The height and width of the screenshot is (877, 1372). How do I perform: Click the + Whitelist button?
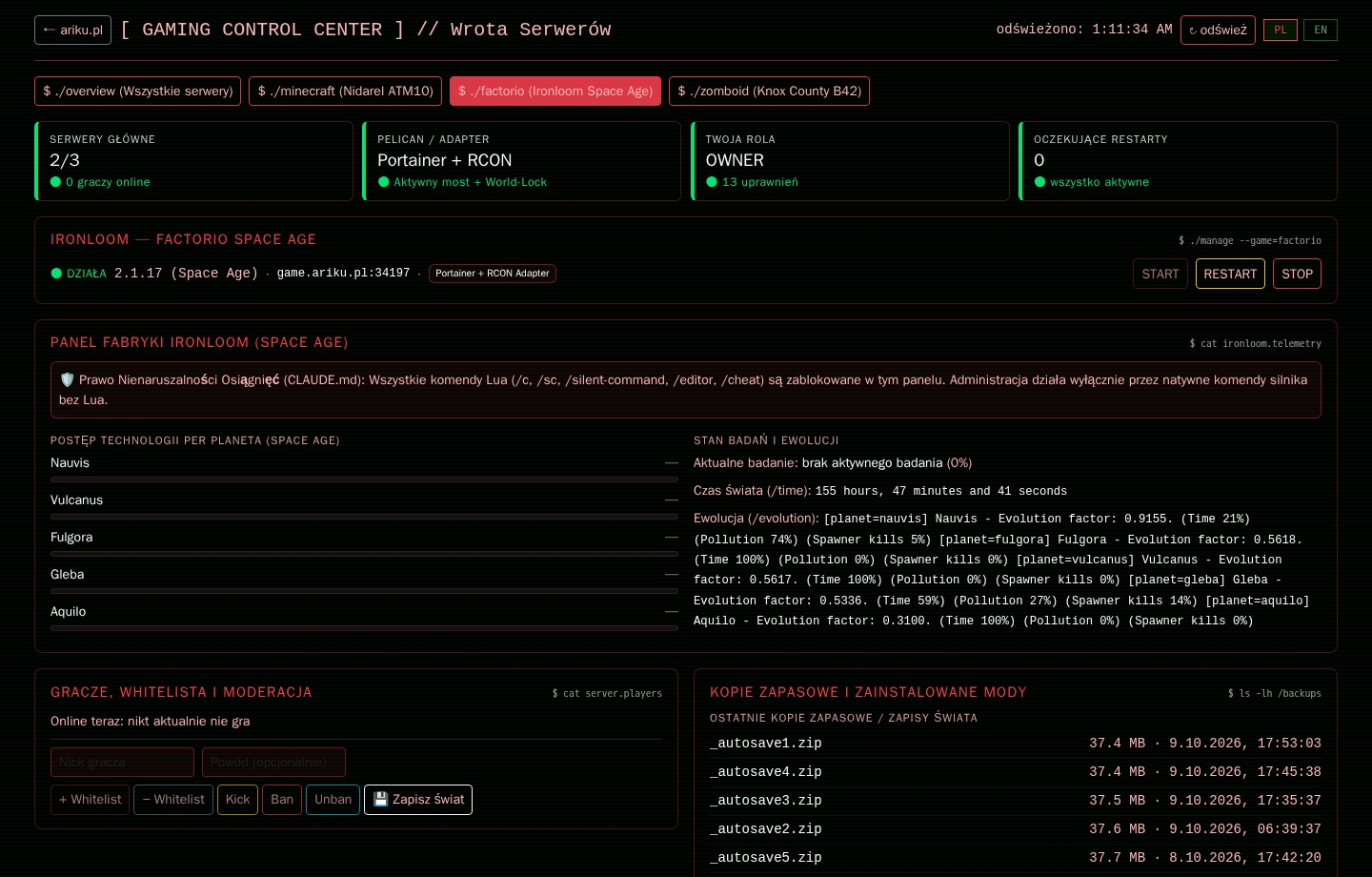point(90,799)
